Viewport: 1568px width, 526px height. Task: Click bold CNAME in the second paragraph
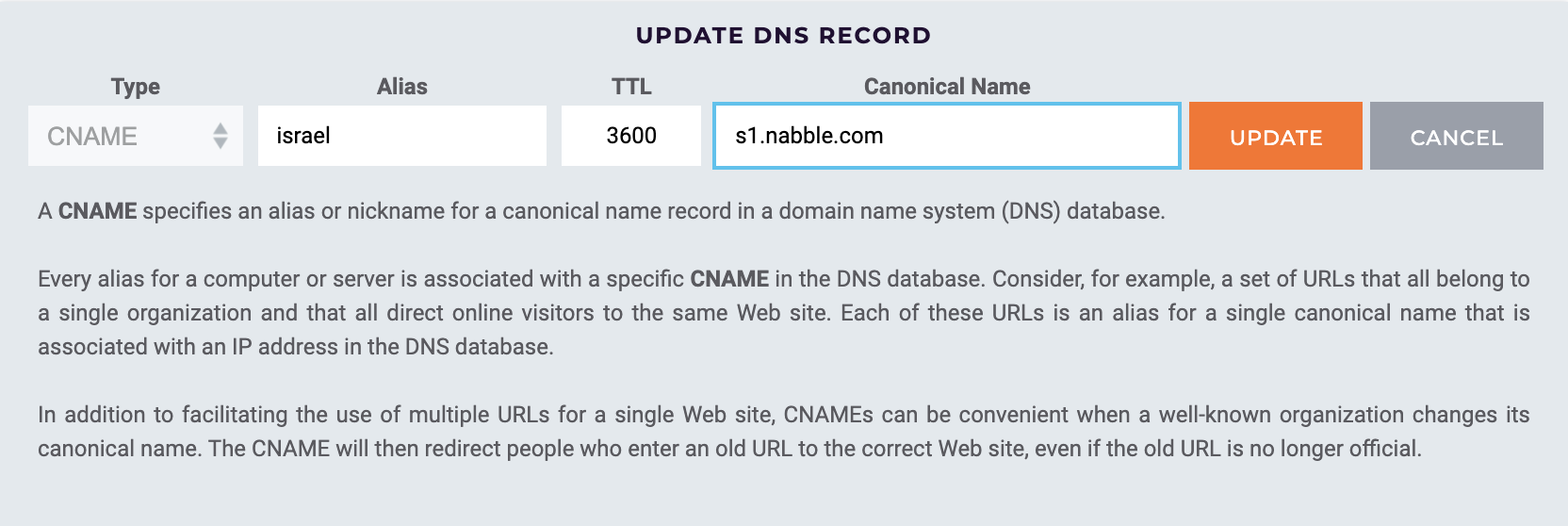(x=729, y=279)
